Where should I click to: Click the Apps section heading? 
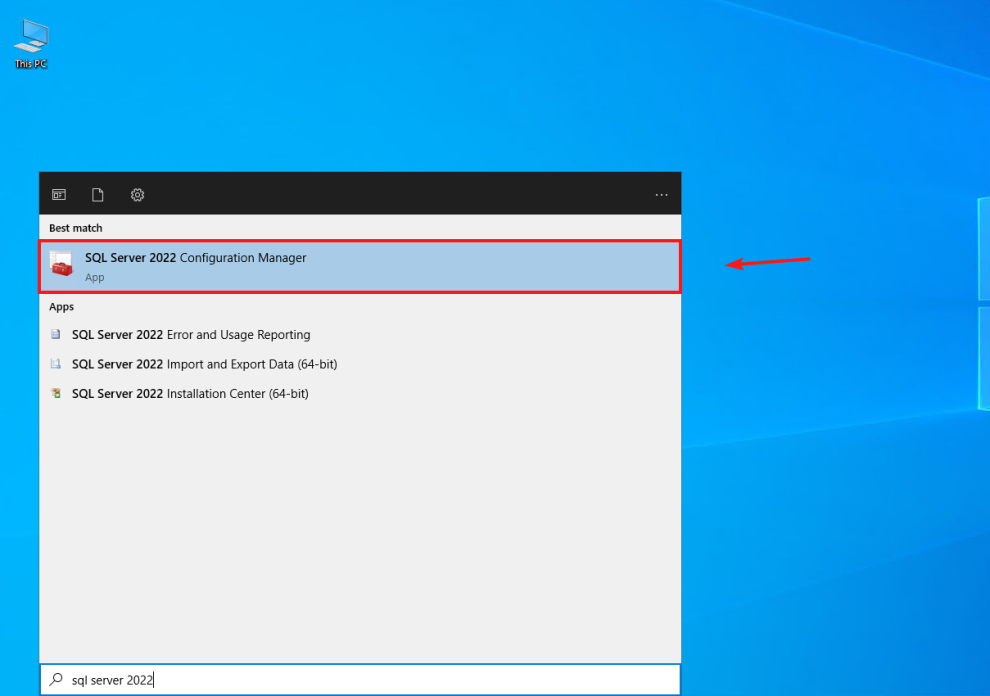(x=61, y=307)
